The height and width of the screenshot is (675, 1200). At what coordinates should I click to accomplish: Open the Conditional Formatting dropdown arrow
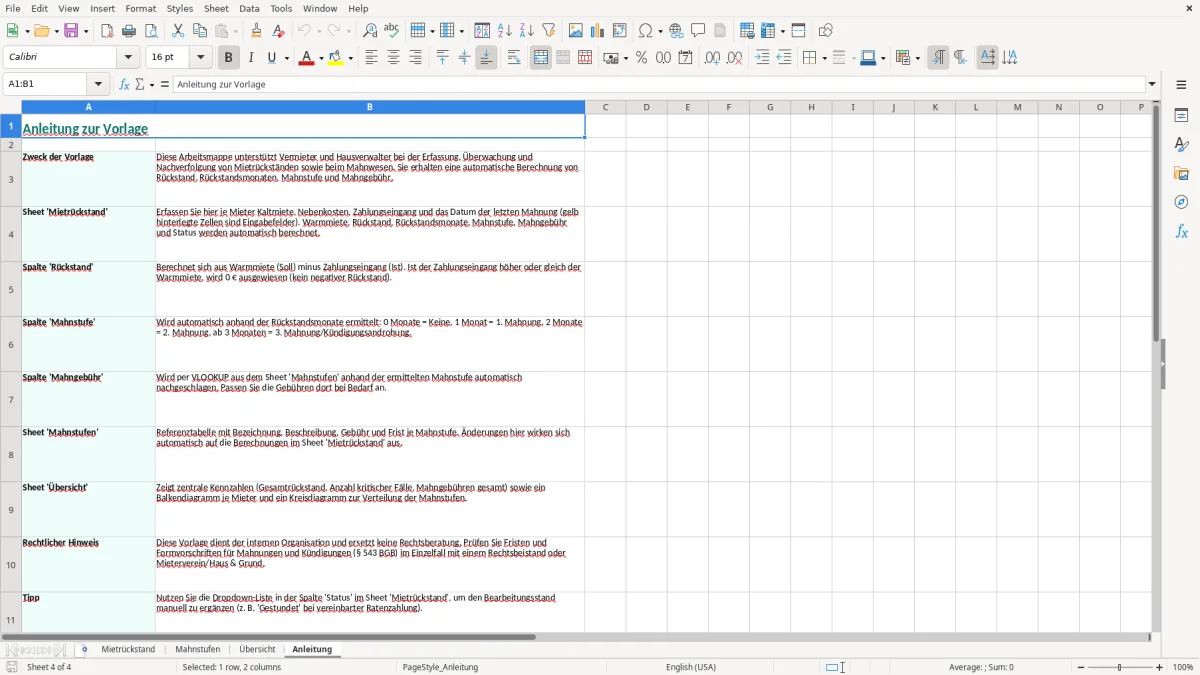pos(917,58)
